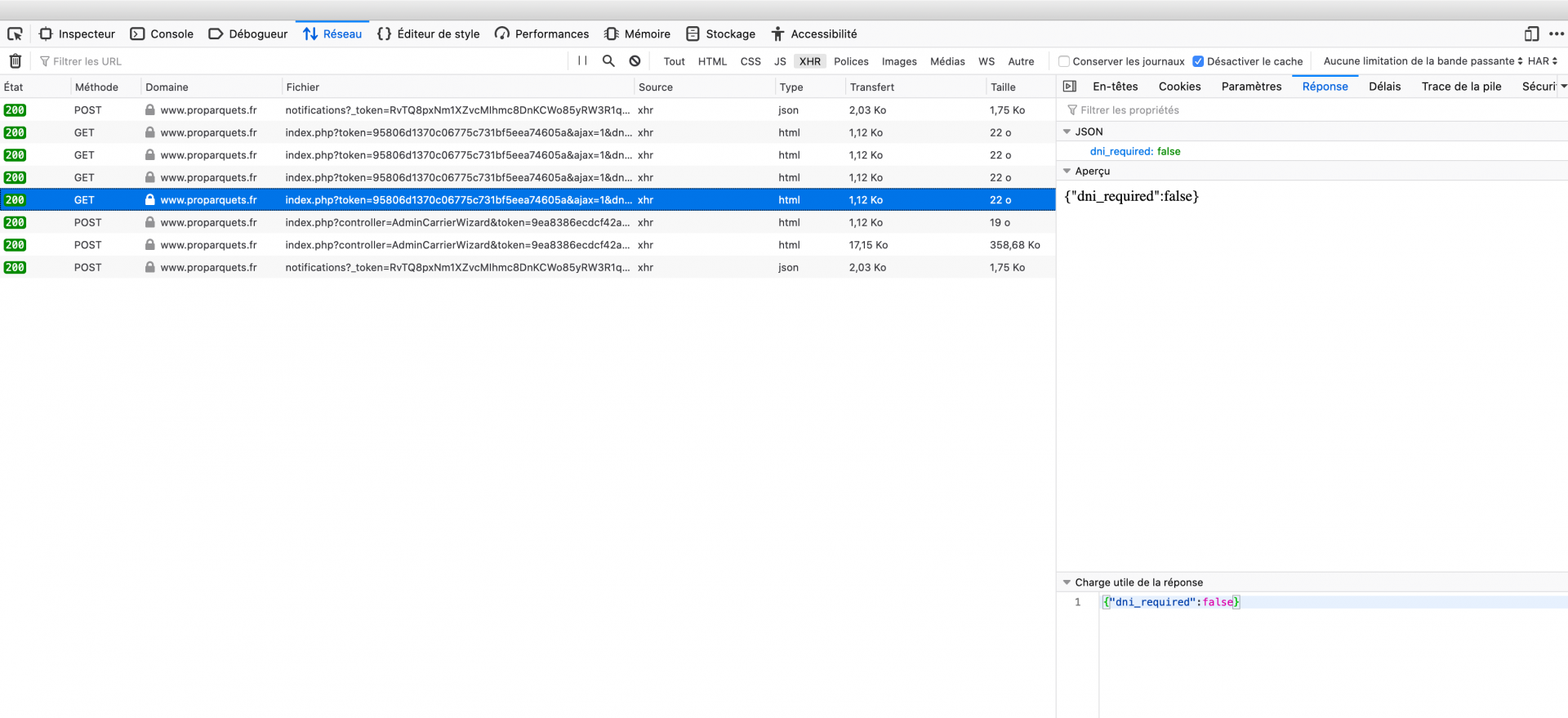
Task: Select the highlighted GET index.php request
Action: [x=528, y=199]
